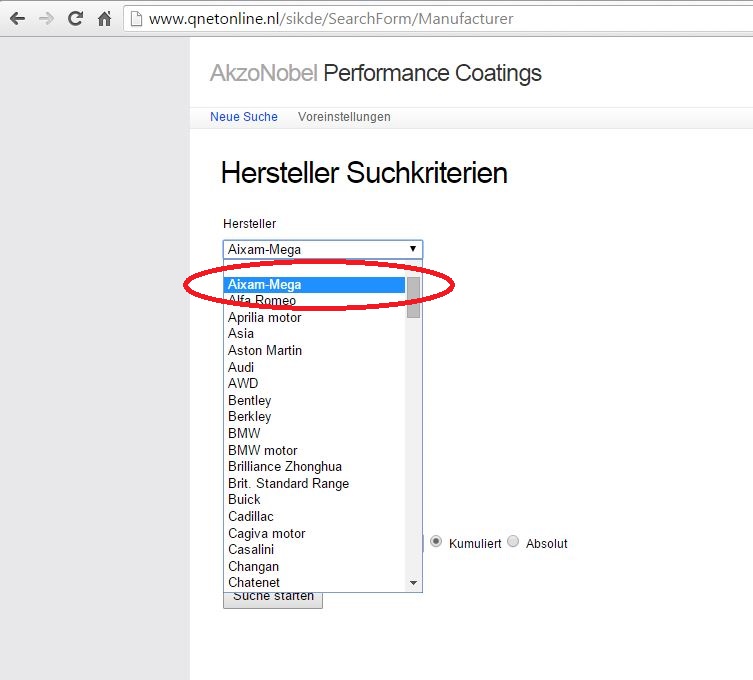Select Berkley in the dropdown list

pyautogui.click(x=315, y=416)
